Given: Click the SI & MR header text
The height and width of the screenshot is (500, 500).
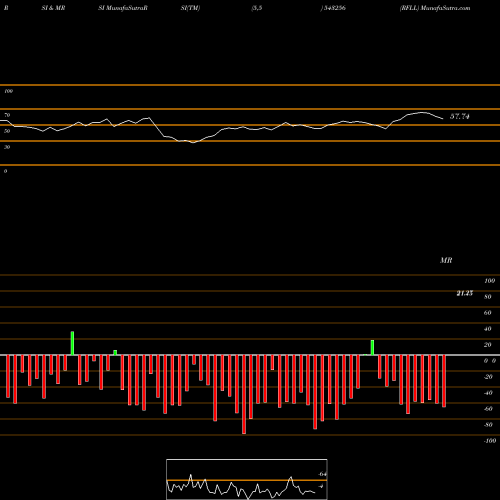Looking at the screenshot, I should pyautogui.click(x=53, y=8).
